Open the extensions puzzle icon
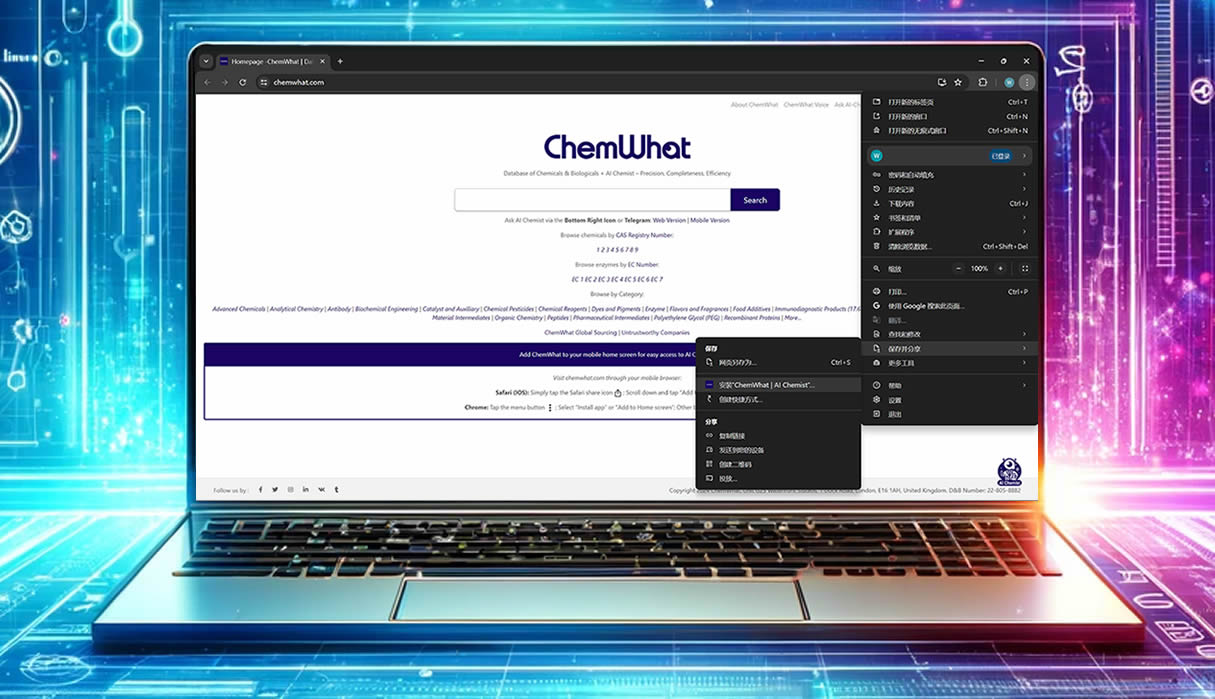Screen dimensions: 1215x699 pos(983,82)
